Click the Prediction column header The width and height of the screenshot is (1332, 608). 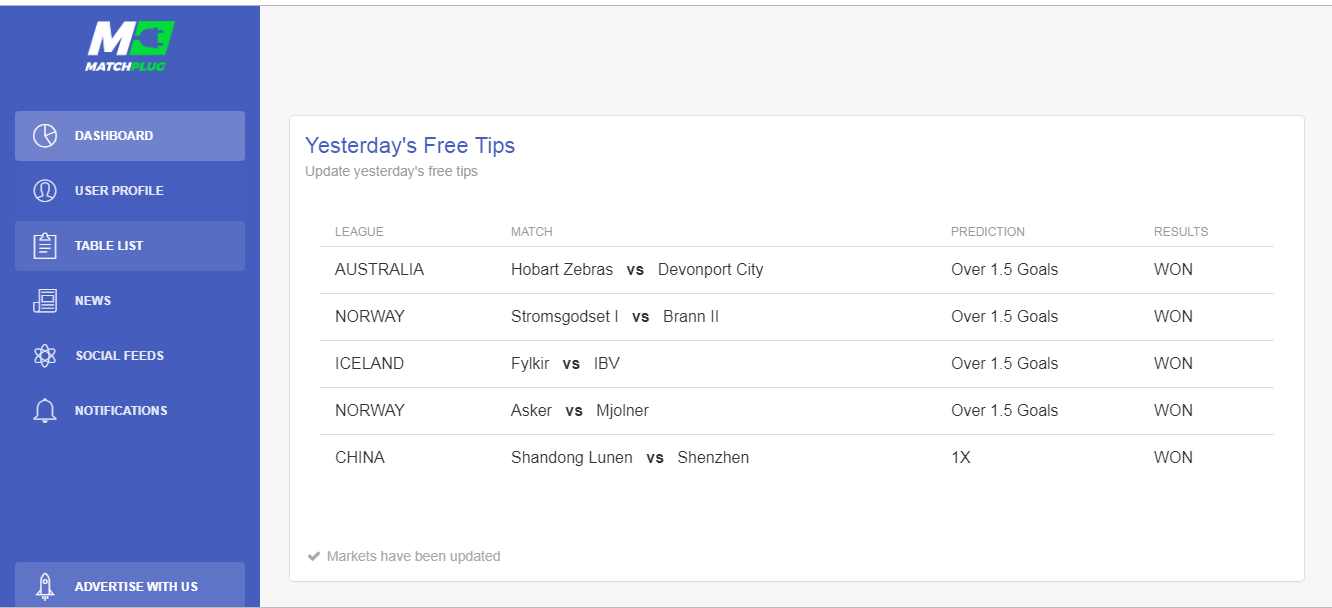coord(988,232)
